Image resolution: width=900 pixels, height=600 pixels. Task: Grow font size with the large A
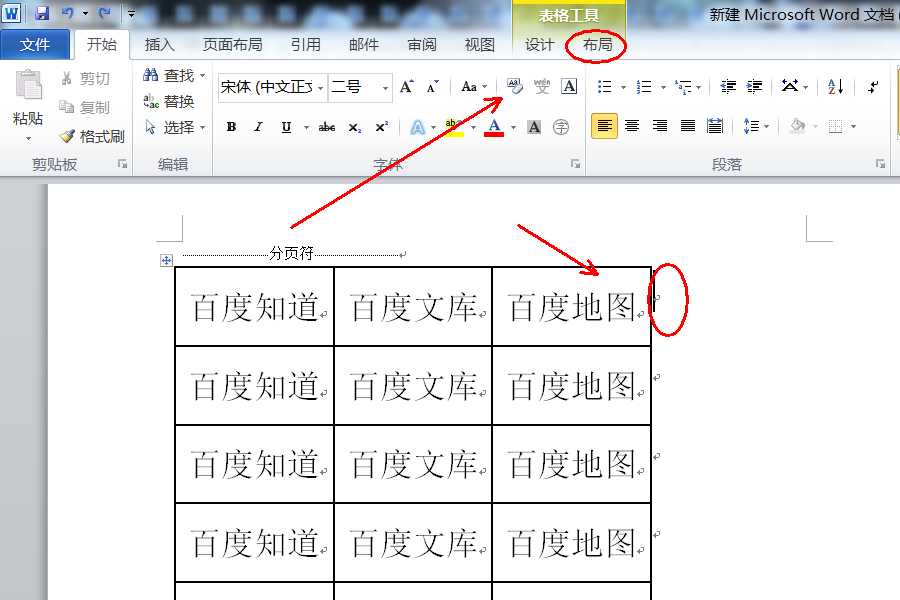(x=406, y=87)
